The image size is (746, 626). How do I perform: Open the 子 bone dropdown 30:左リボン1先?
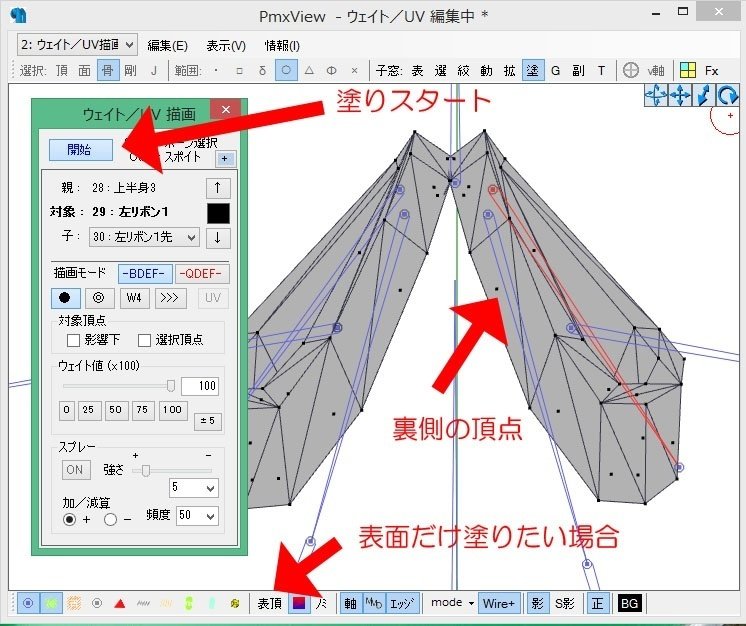click(144, 236)
